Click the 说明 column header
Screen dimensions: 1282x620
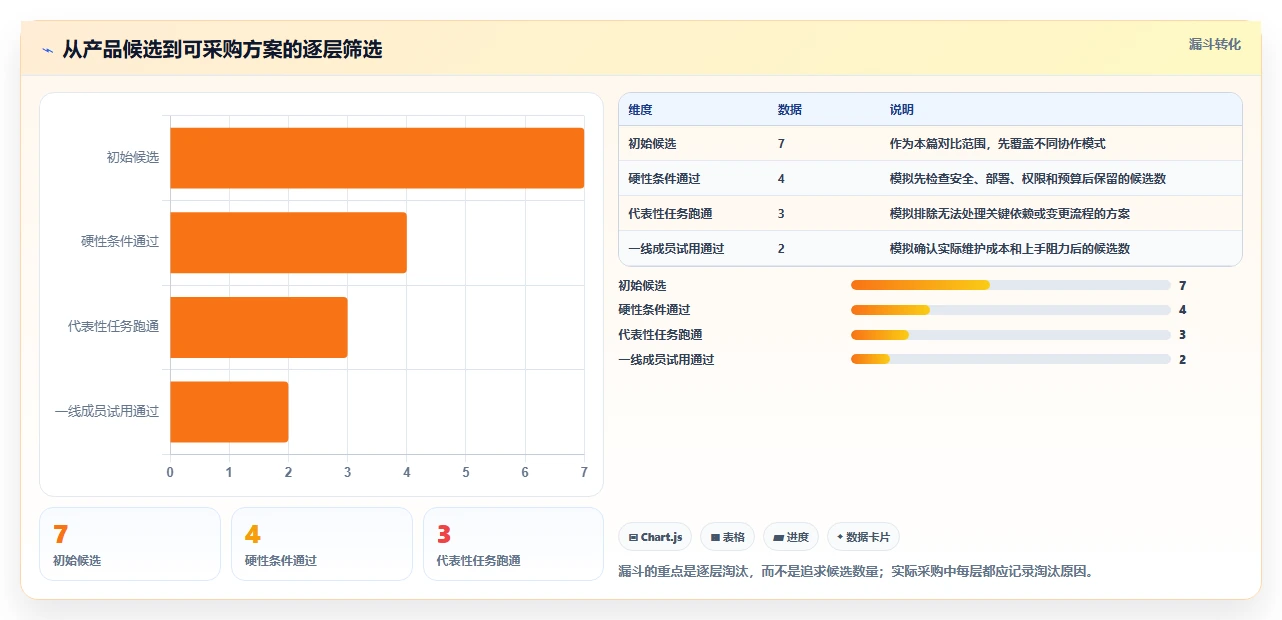901,110
